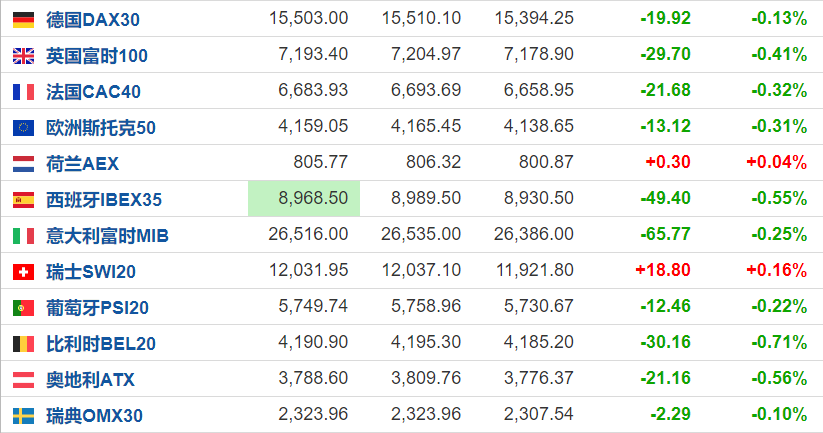Click the EU flag icon

[x=24, y=128]
